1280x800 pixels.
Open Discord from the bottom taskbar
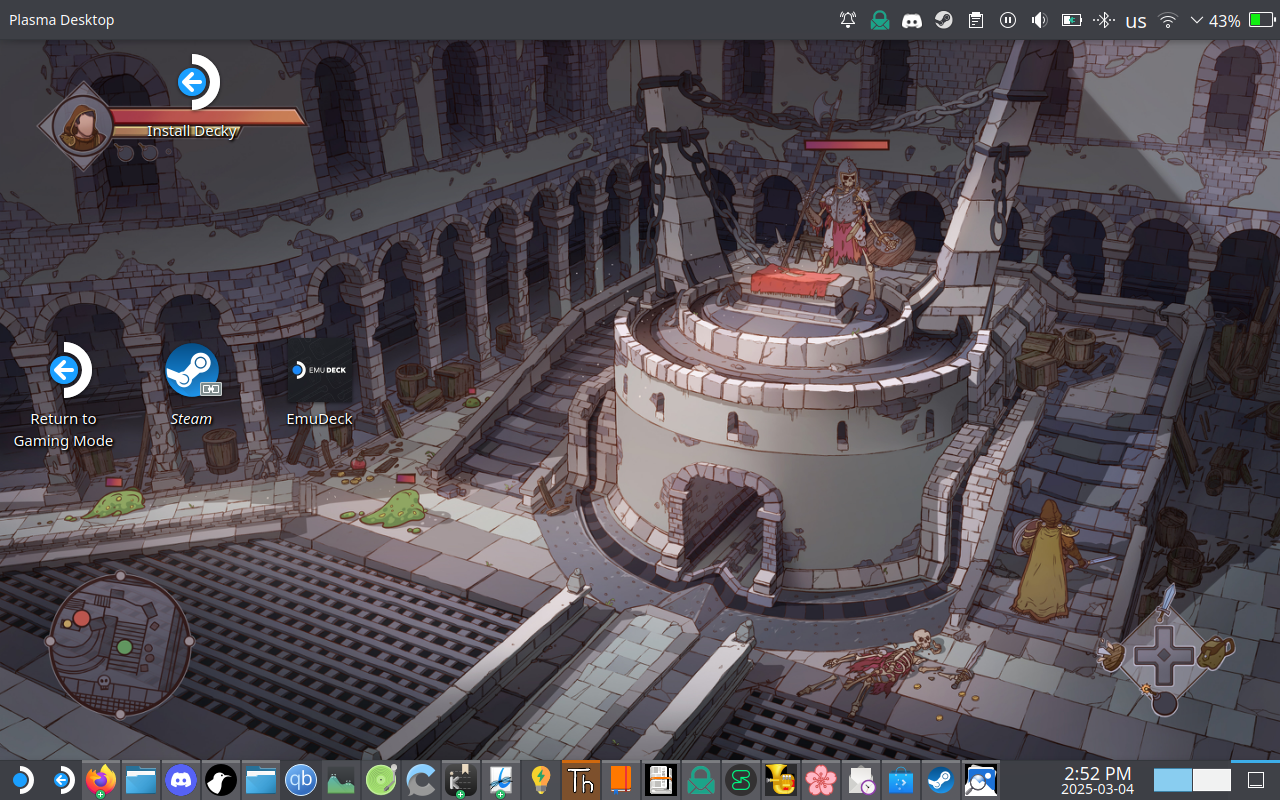[181, 780]
